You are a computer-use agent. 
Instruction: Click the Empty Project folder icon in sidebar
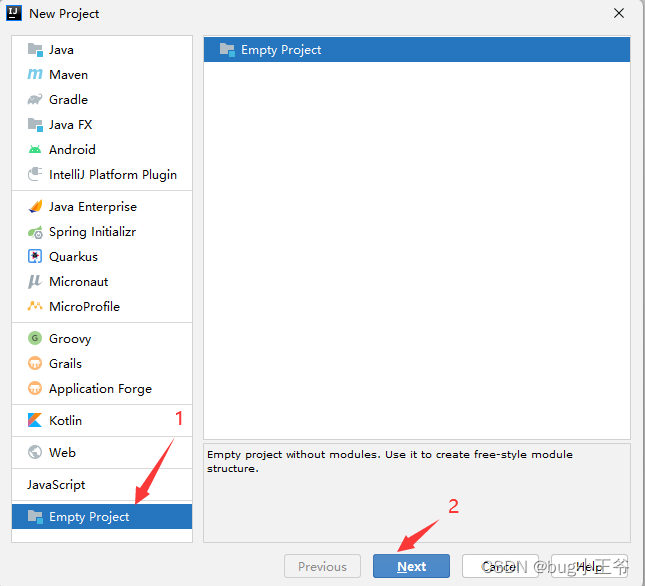pos(35,517)
